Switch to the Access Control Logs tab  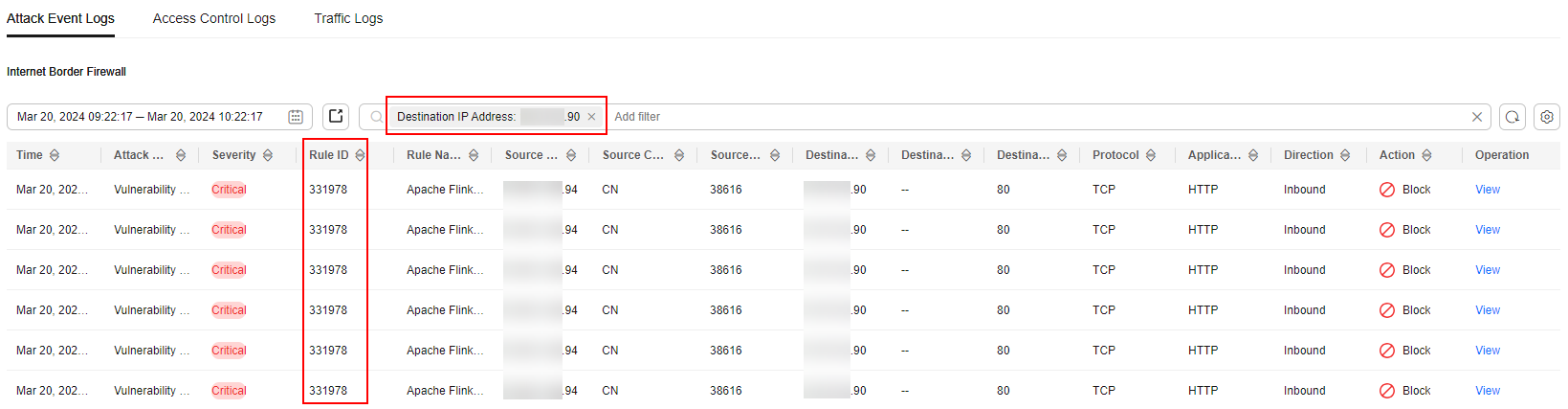pyautogui.click(x=214, y=18)
